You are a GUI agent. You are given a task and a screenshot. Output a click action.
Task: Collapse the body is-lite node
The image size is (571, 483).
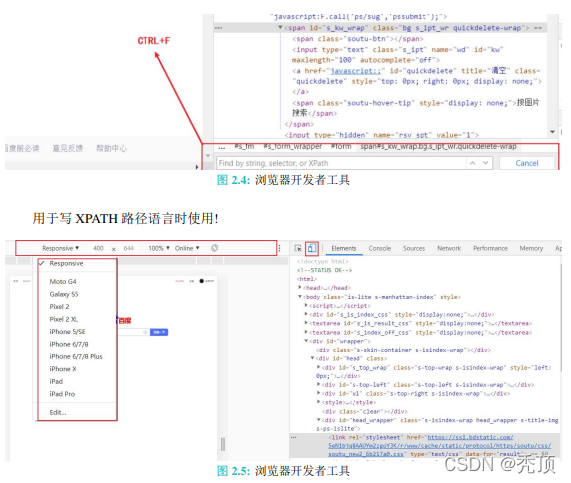click(300, 297)
